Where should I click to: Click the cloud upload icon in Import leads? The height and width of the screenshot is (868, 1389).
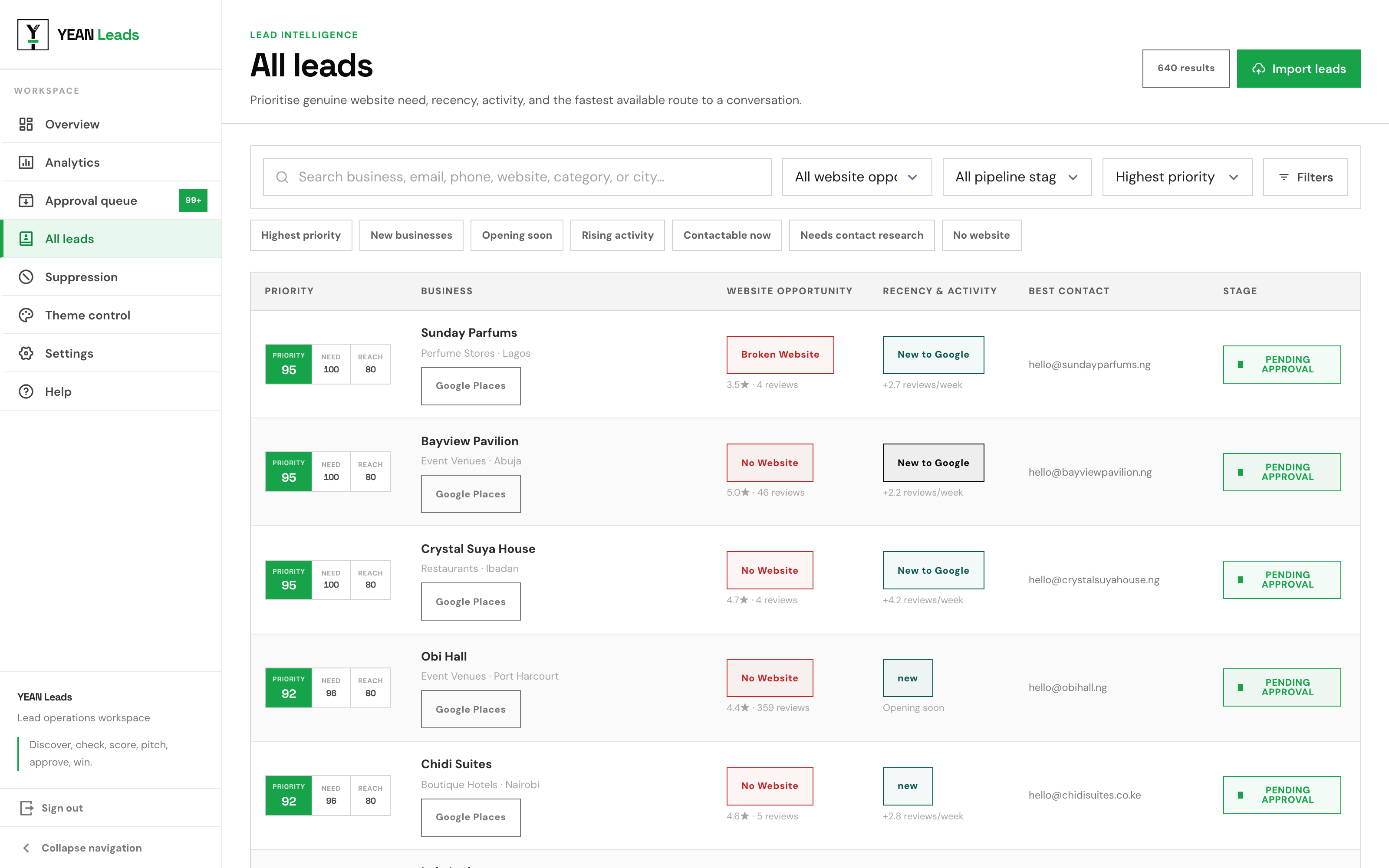pyautogui.click(x=1258, y=69)
